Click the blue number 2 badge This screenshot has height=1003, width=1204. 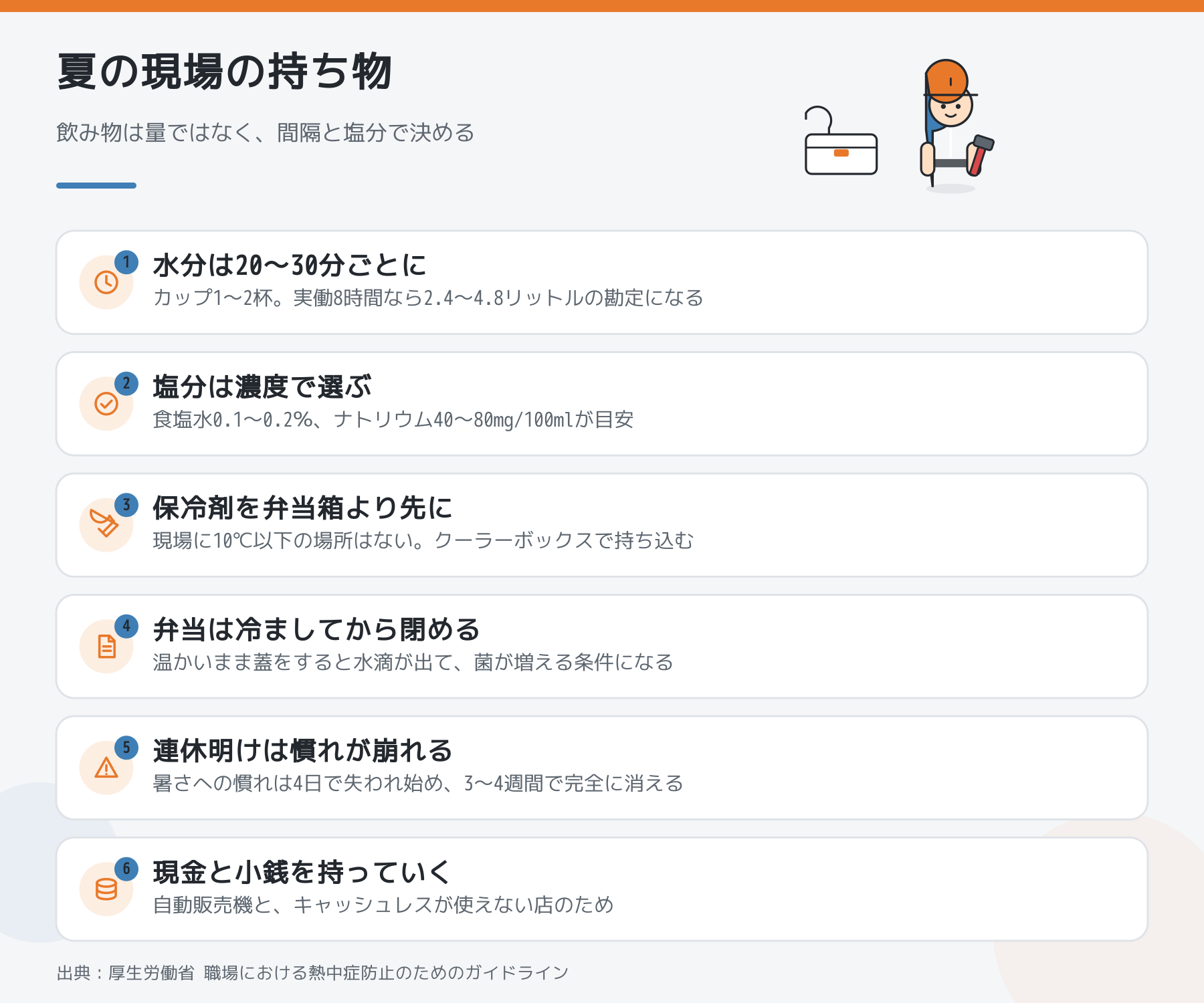[x=126, y=384]
